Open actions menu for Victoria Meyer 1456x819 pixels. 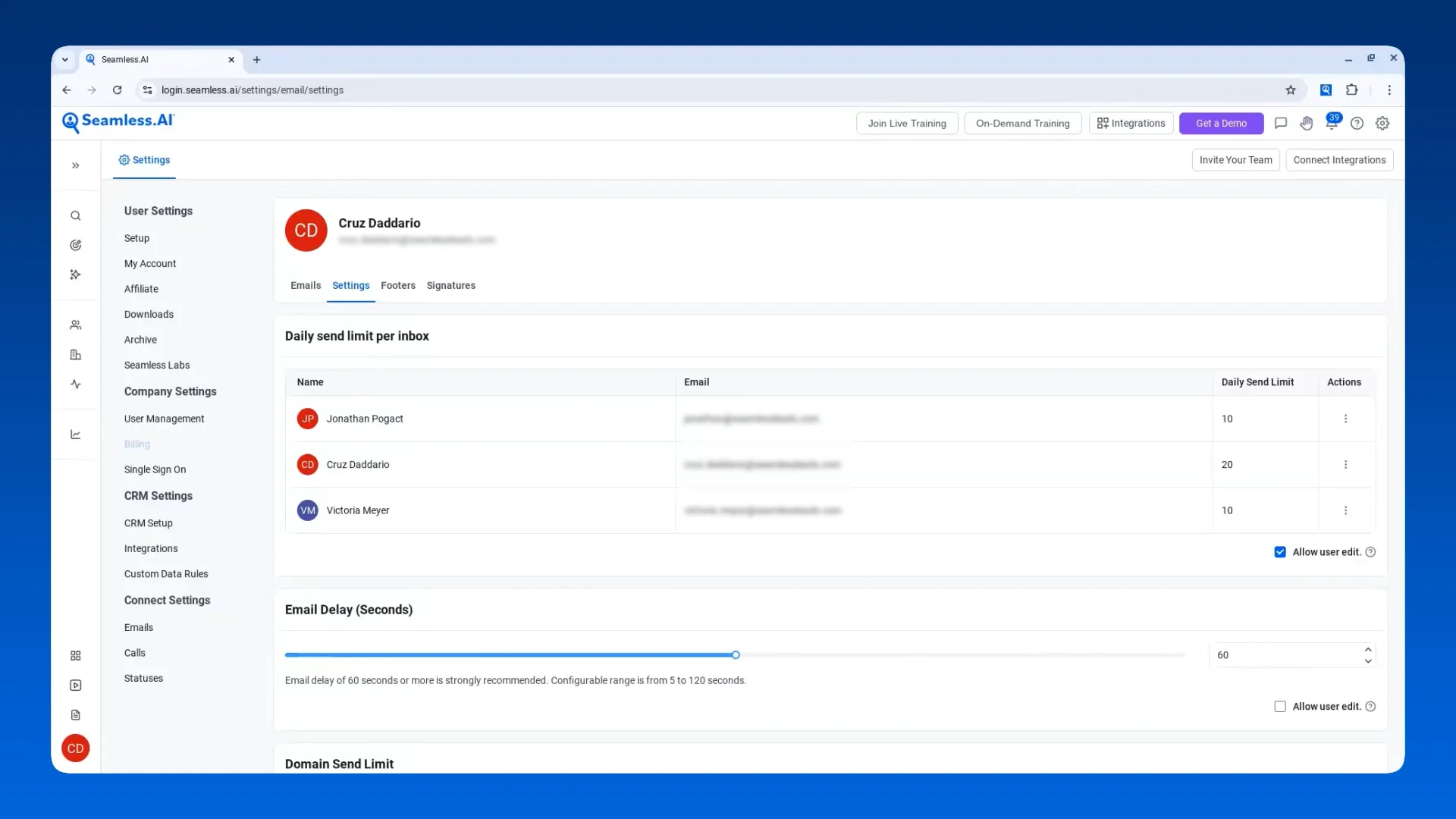coord(1345,510)
